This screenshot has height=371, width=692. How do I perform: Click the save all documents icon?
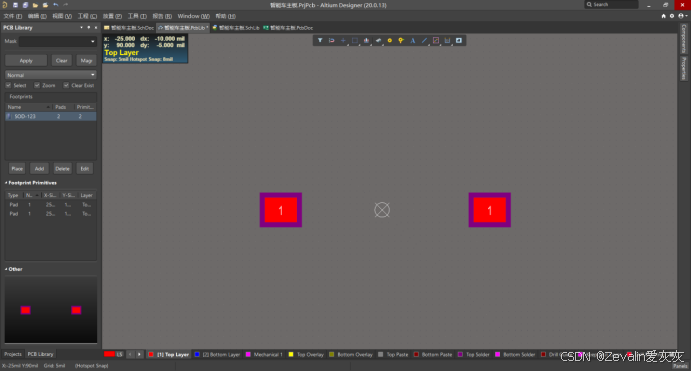coord(25,5)
